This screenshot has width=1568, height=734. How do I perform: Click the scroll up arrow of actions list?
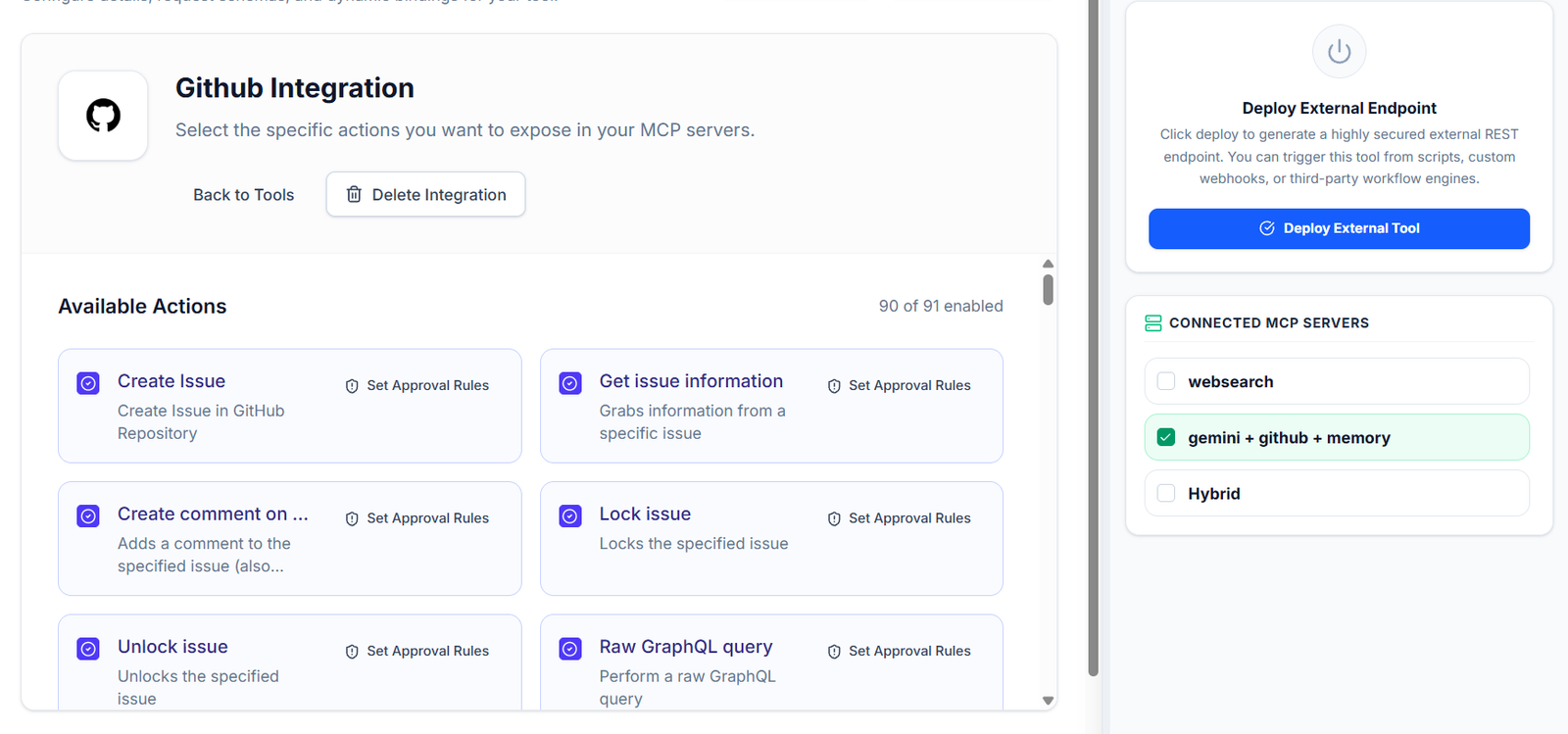tap(1048, 264)
